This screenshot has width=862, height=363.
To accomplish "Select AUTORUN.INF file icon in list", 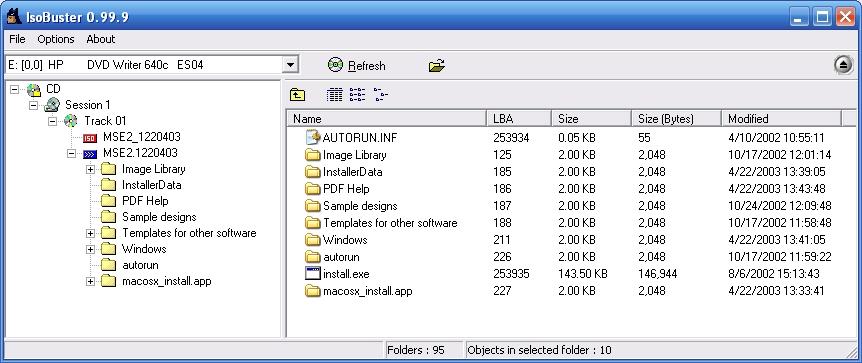I will 313,138.
